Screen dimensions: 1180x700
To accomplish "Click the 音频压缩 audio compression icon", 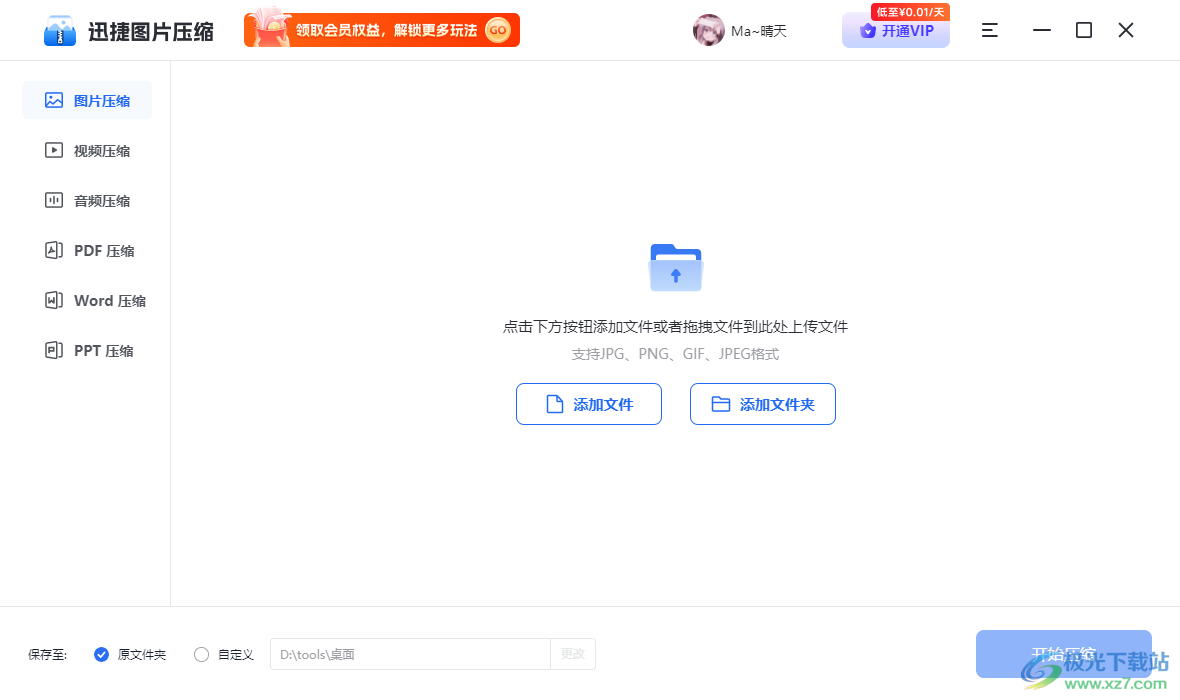I will tap(54, 200).
